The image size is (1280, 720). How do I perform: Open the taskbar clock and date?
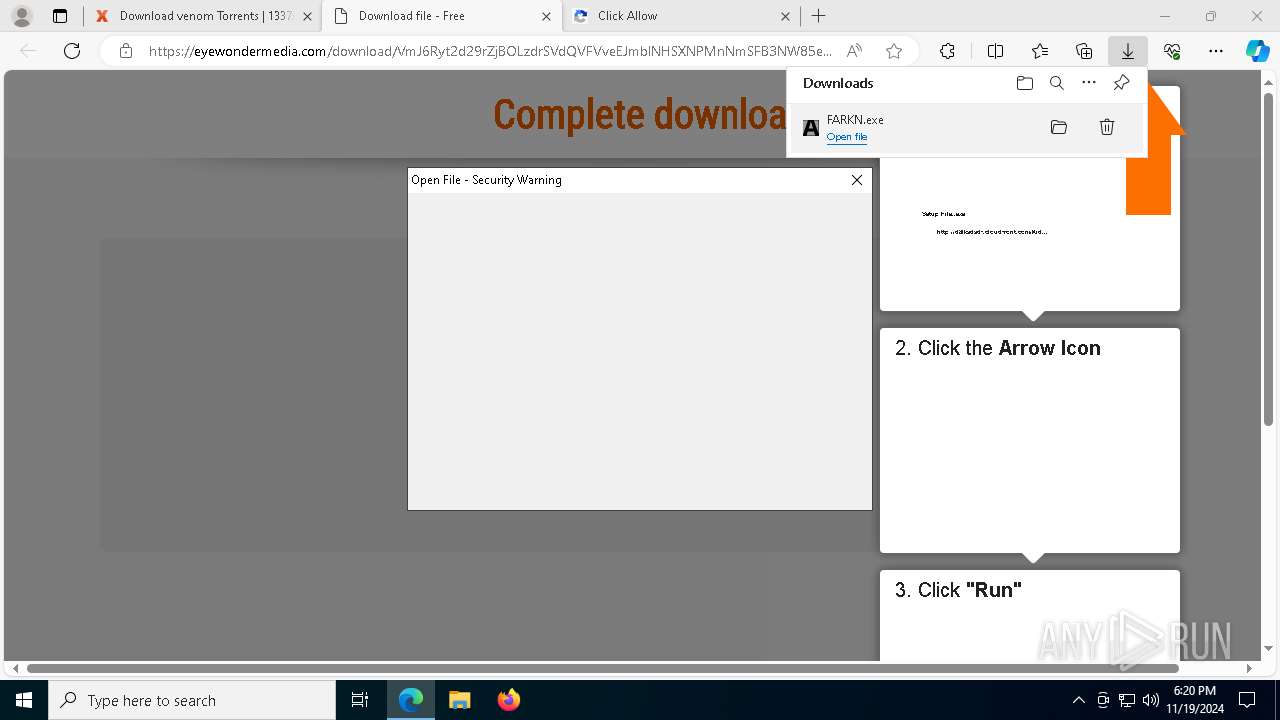1195,700
